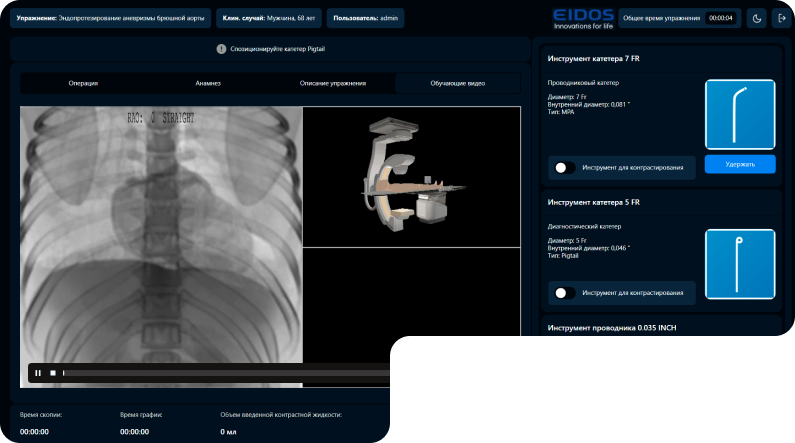Screen dimensions: 795x443
Task: Enable contrast tool for 5 FR catheter
Action: pos(564,293)
